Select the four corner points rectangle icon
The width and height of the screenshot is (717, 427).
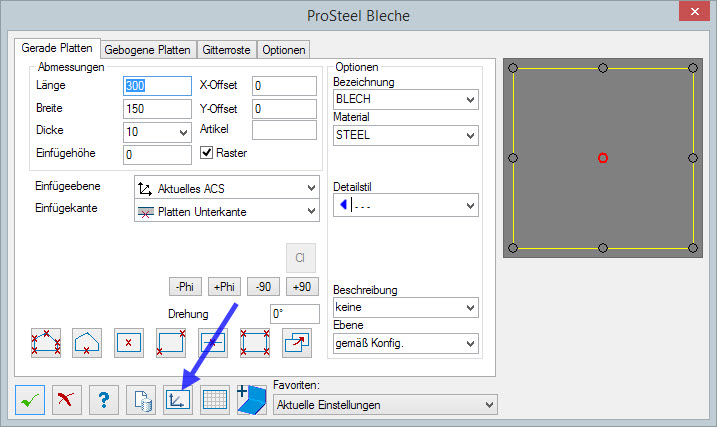[x=255, y=343]
